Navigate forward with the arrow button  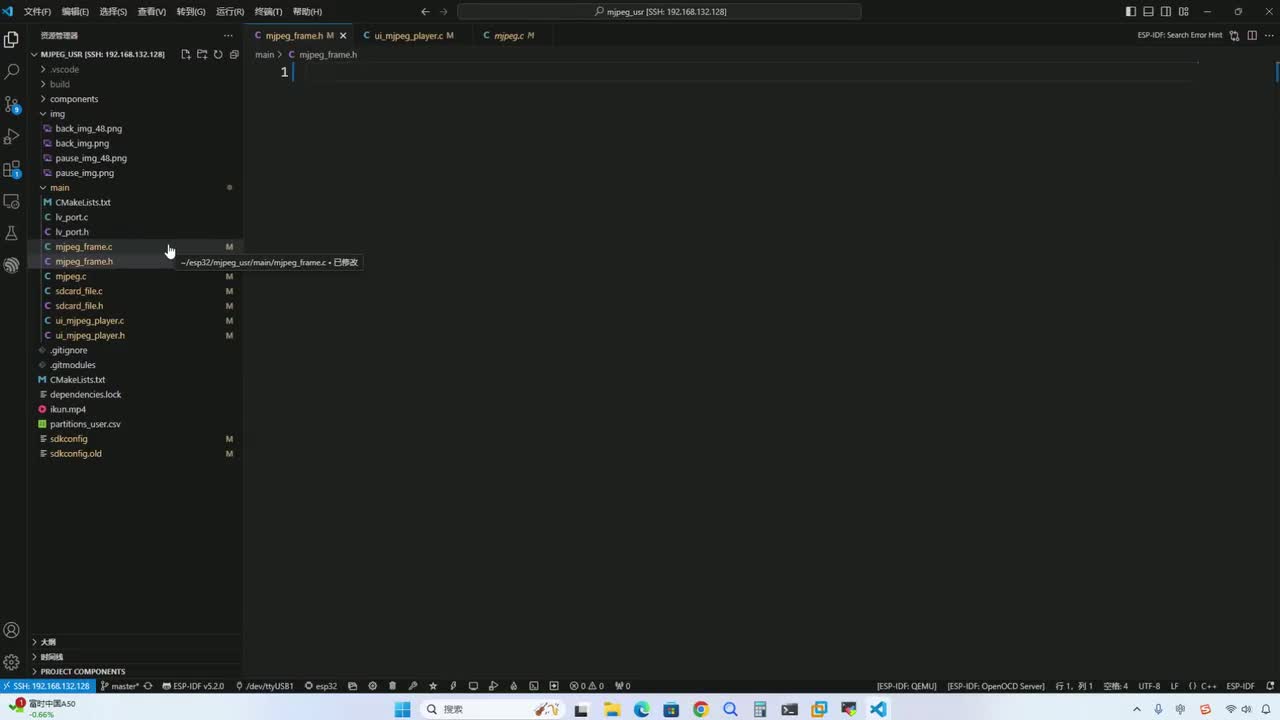[444, 12]
